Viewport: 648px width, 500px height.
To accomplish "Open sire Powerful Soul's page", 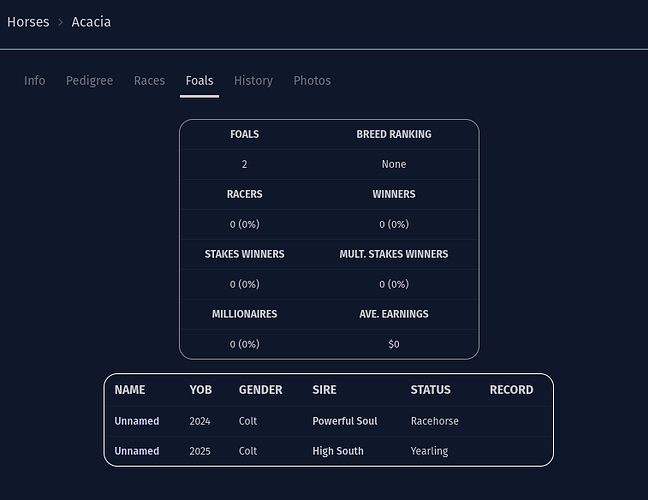I will [344, 421].
